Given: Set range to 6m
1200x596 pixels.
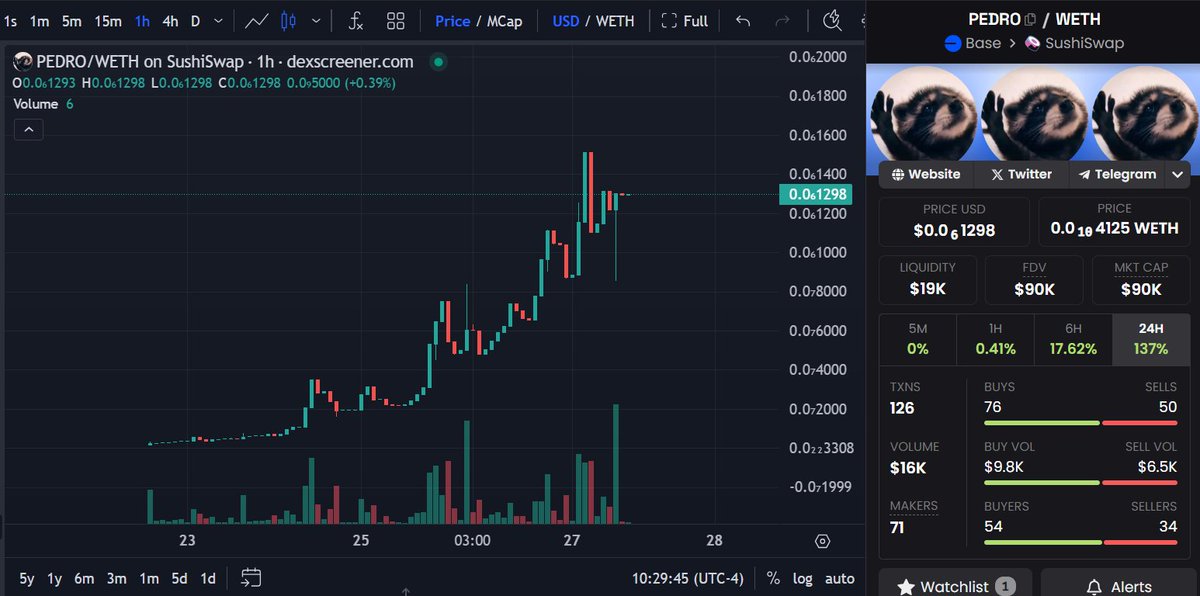Looking at the screenshot, I should coord(85,578).
